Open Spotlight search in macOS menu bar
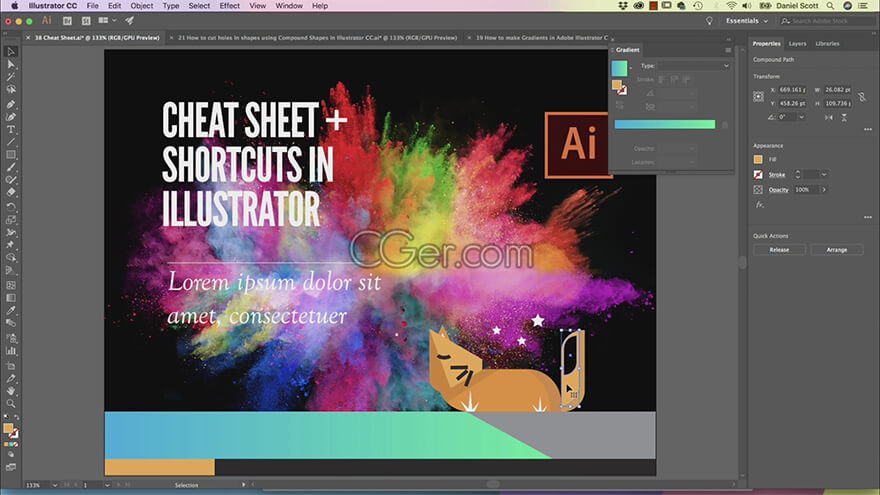Image resolution: width=880 pixels, height=495 pixels. coord(829,6)
